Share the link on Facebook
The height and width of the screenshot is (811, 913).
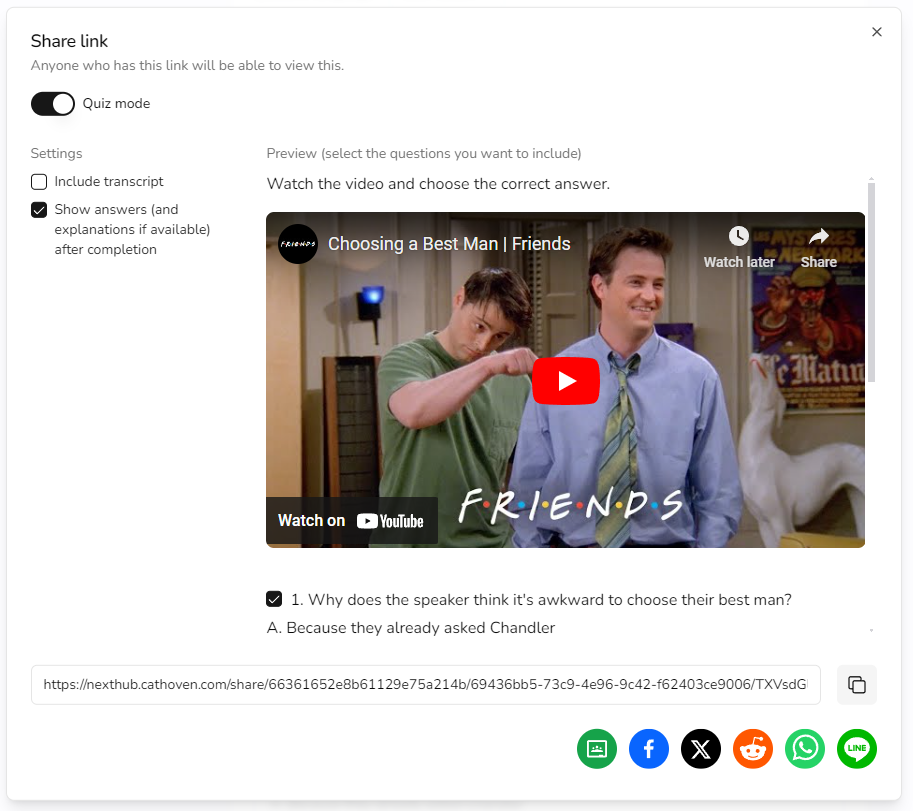tap(649, 749)
